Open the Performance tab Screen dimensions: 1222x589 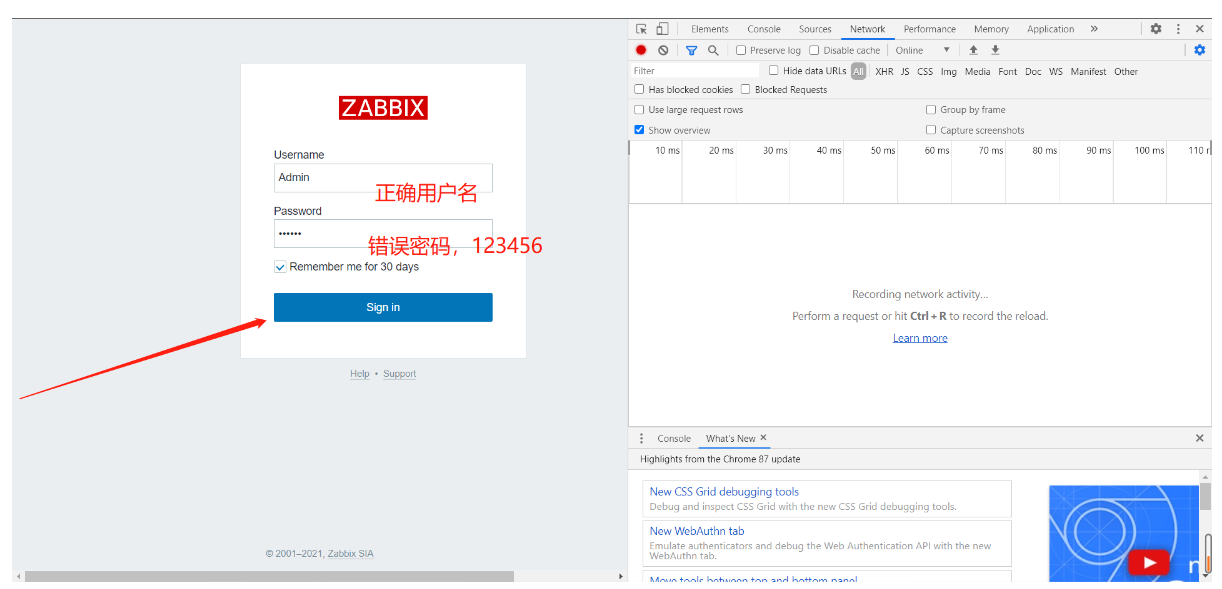(x=930, y=29)
